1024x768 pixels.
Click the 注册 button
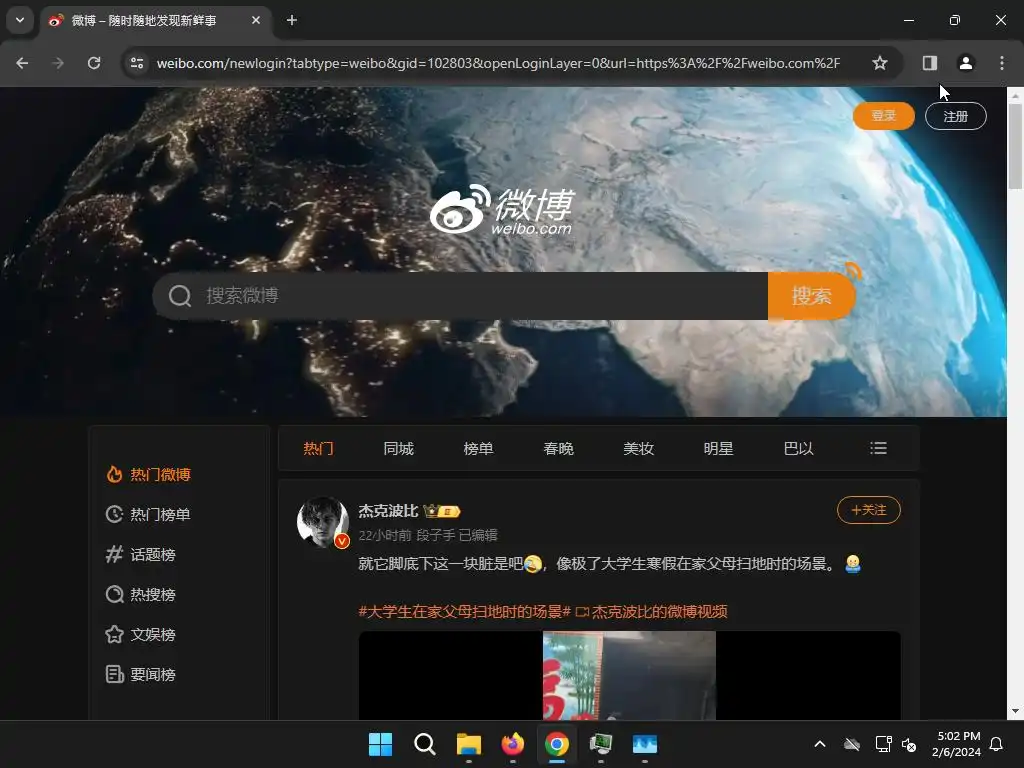[x=955, y=116]
